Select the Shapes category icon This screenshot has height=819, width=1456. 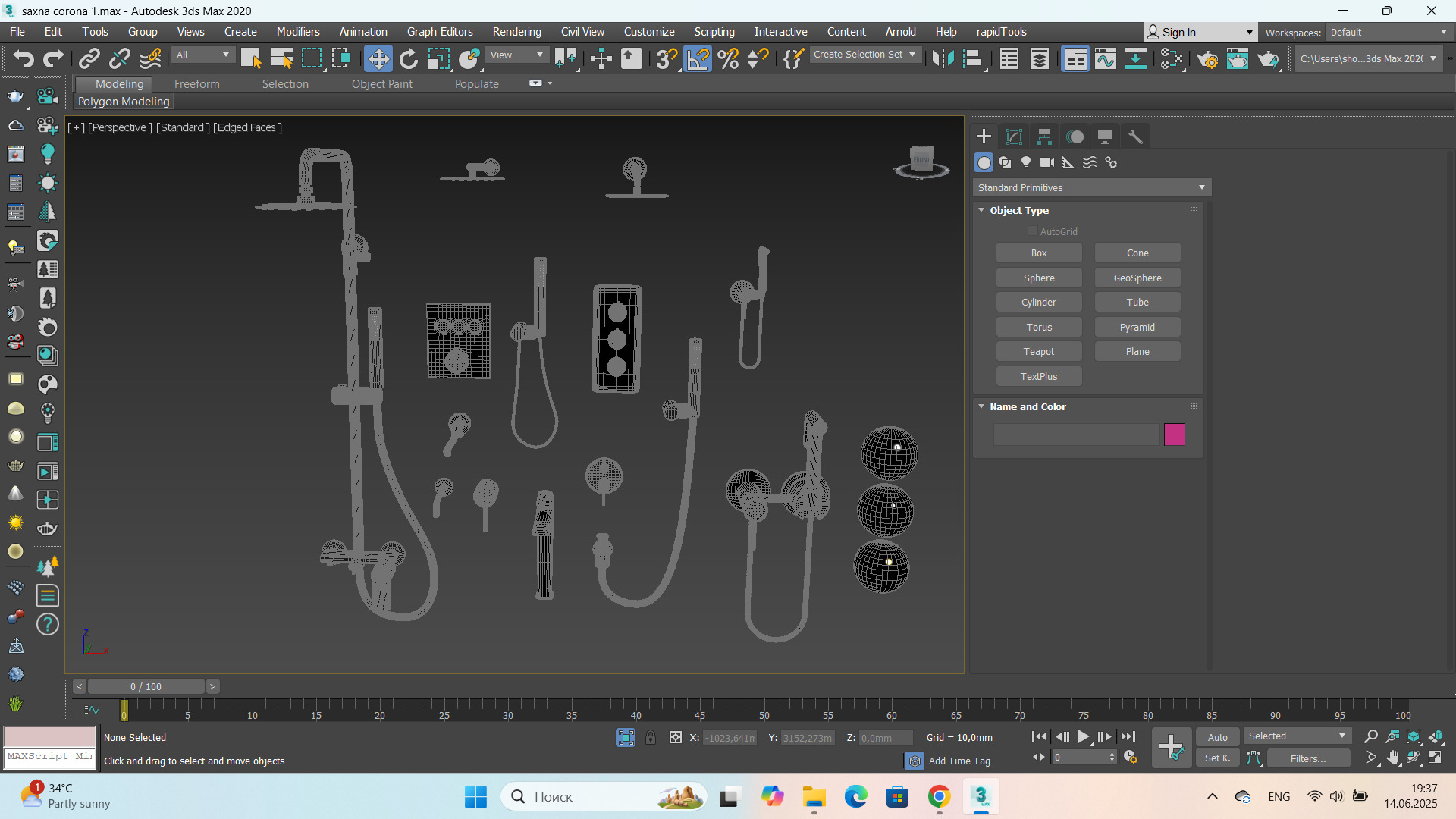(1005, 162)
